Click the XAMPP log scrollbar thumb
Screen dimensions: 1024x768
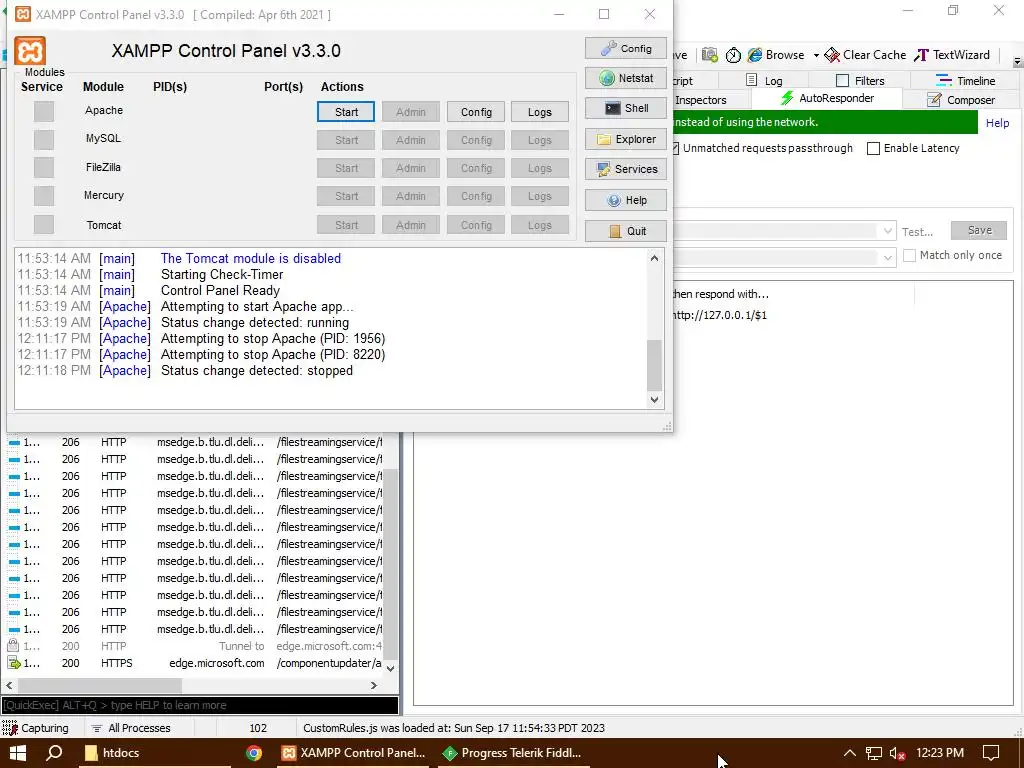click(x=654, y=364)
